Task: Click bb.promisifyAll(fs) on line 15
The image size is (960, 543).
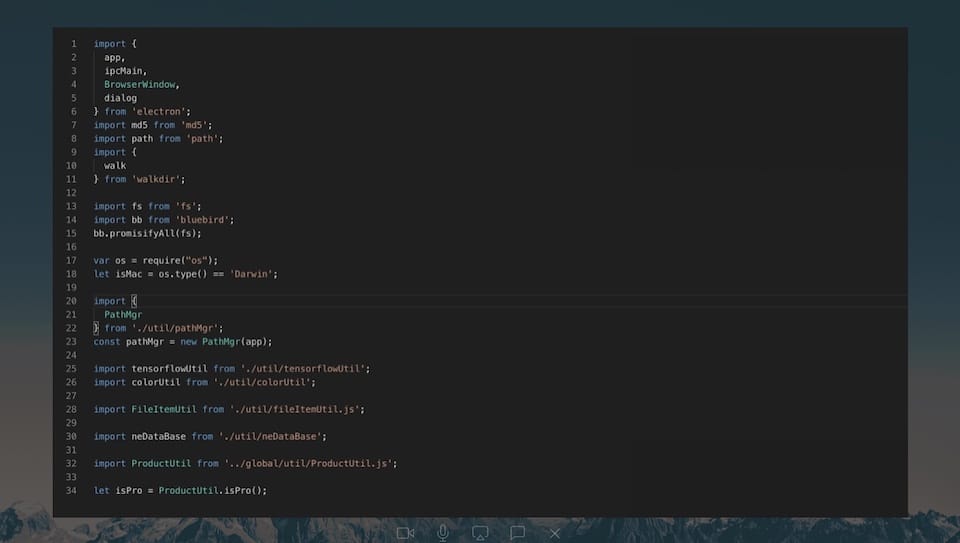Action: pos(145,233)
